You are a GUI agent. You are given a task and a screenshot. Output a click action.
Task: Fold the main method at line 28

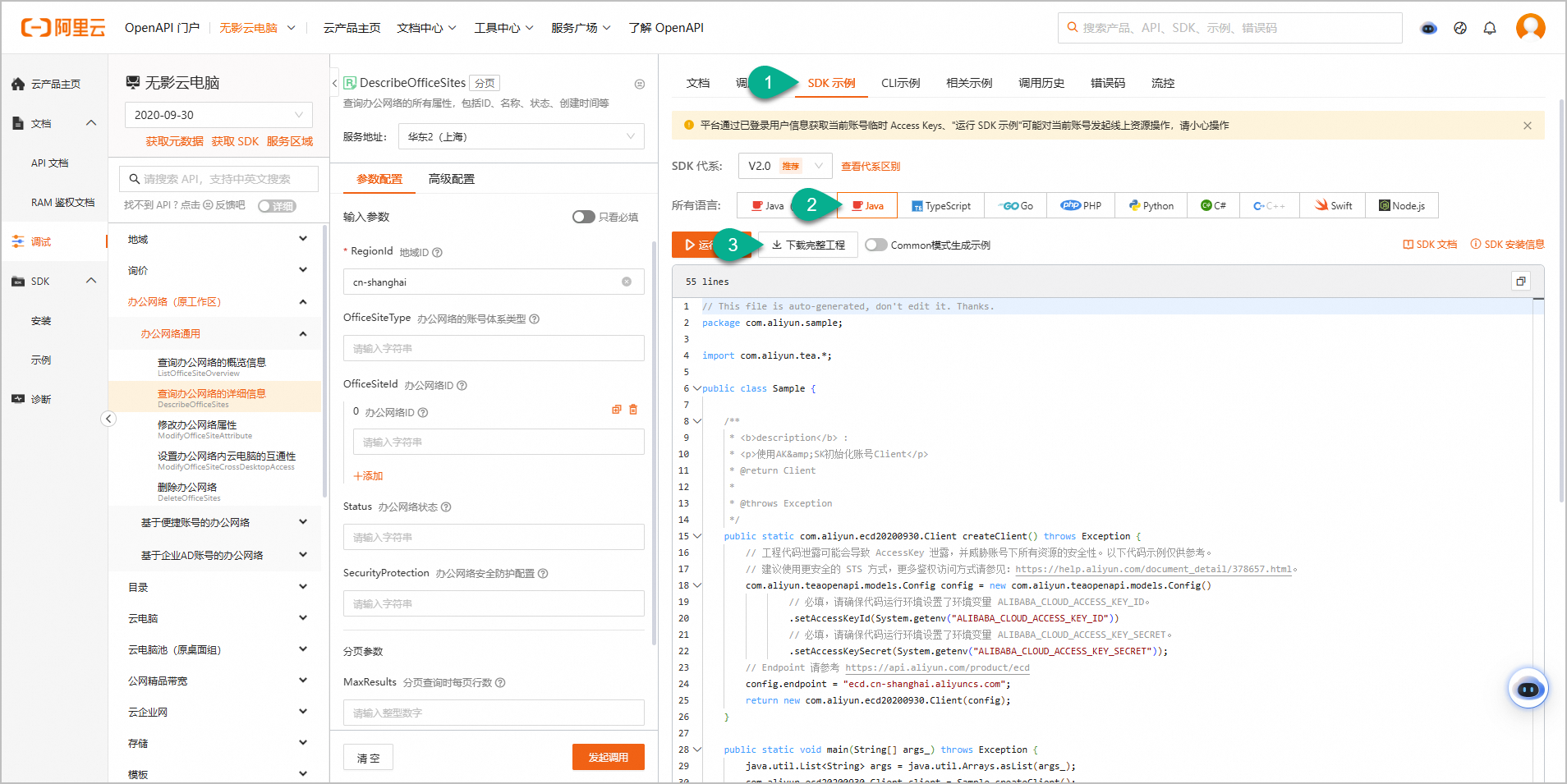[x=697, y=750]
